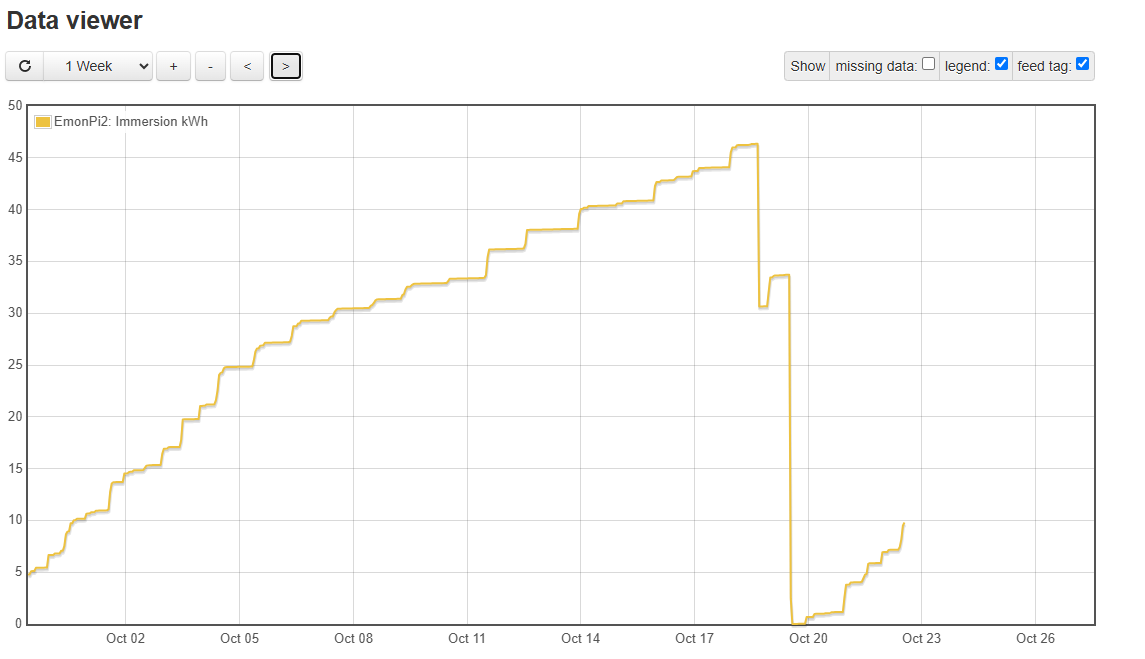Pan the graph right with > button
Screen dimensions: 1145x659
(x=286, y=66)
